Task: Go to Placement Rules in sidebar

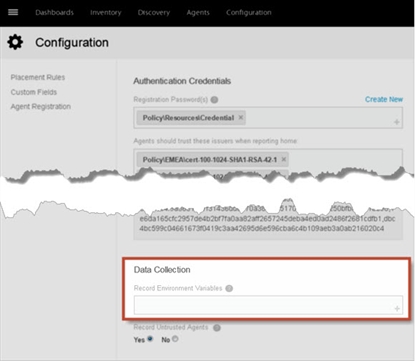Action: [x=38, y=77]
